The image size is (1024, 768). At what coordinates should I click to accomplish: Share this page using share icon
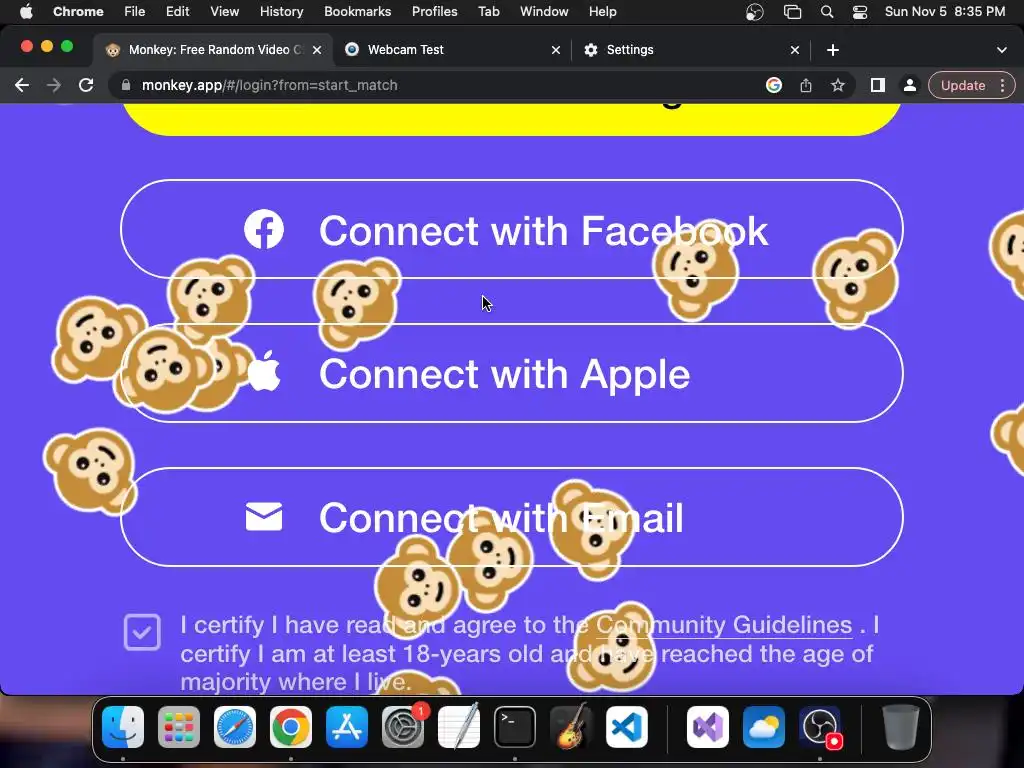click(x=806, y=86)
